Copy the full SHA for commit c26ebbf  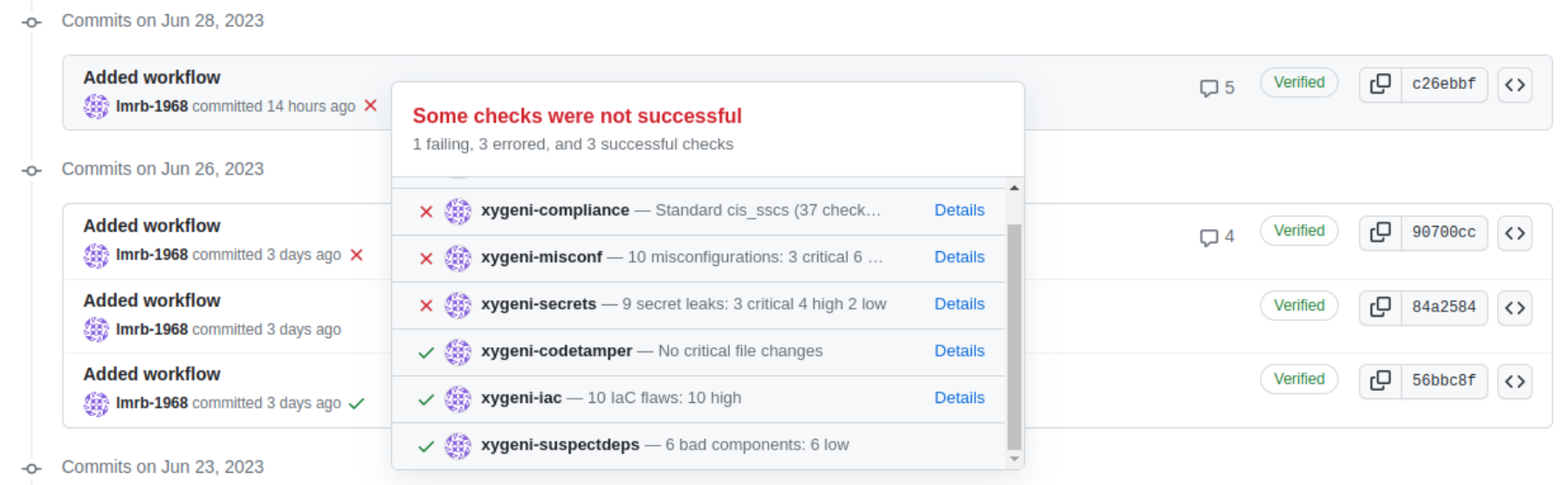click(x=1380, y=85)
